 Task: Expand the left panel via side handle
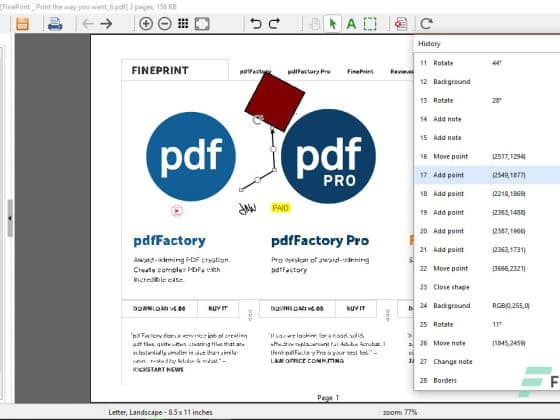tap(10, 218)
